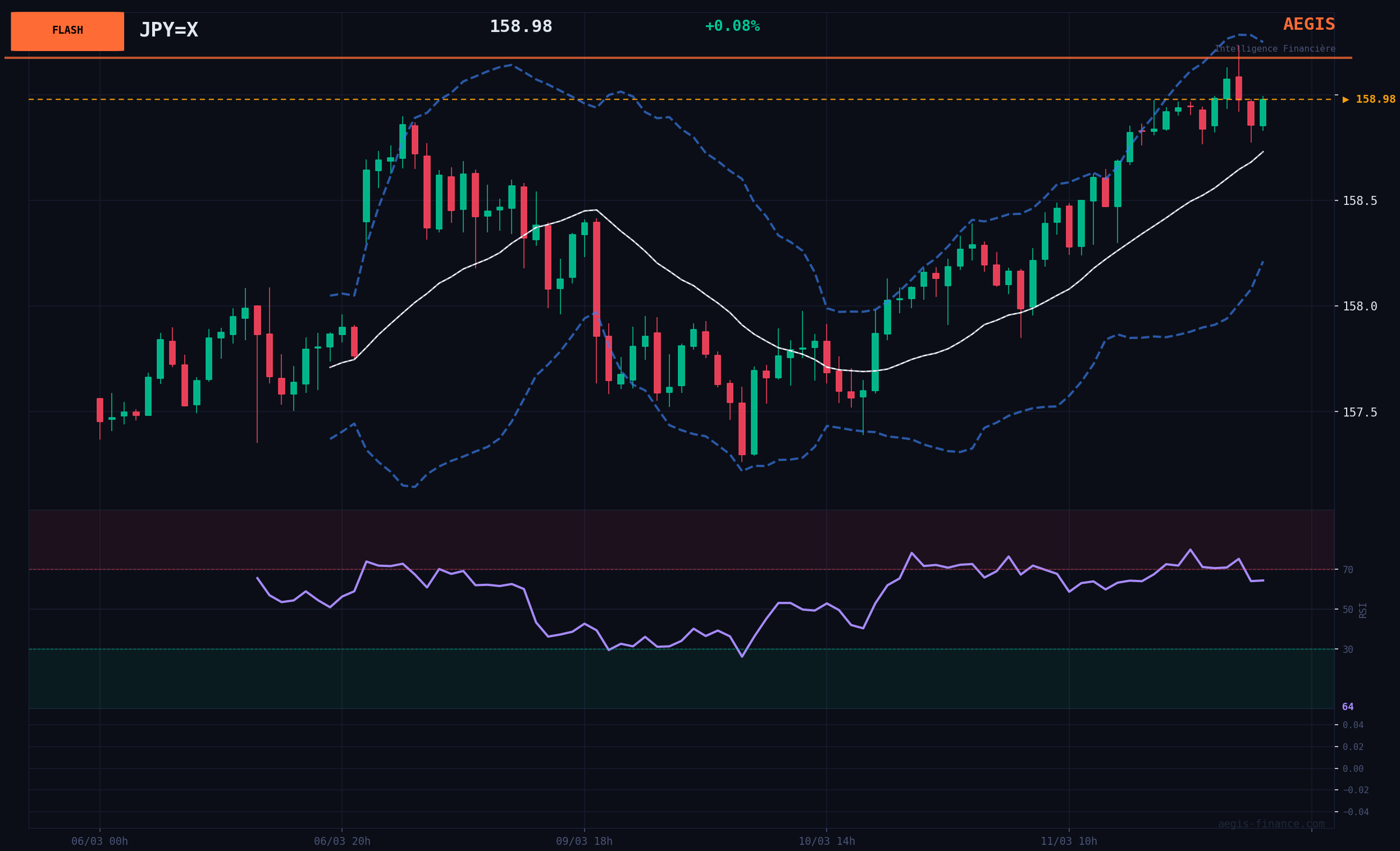Click the 158.0 price axis label
The width and height of the screenshot is (1400, 851).
tap(1359, 306)
